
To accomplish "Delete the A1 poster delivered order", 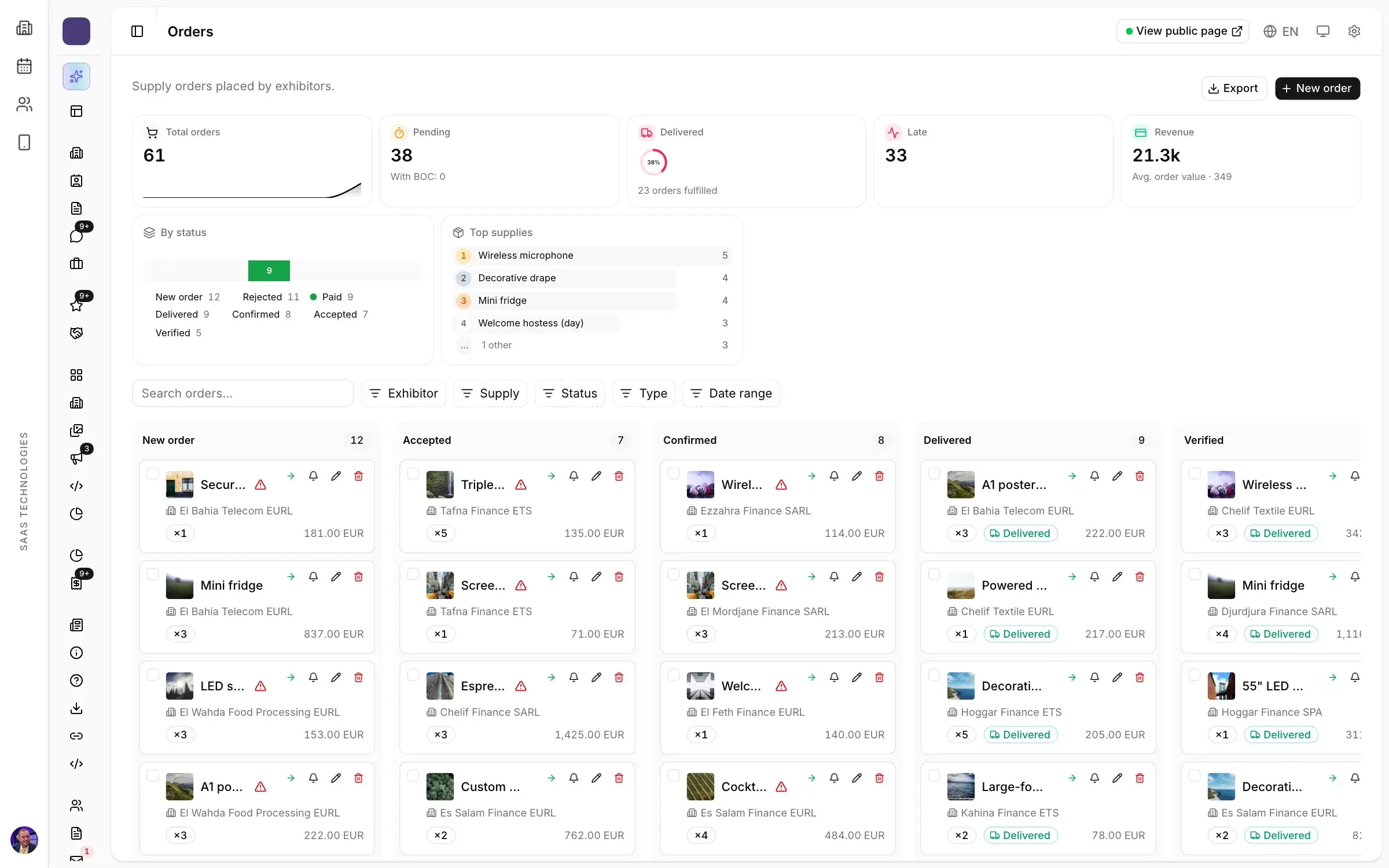I will [1140, 476].
